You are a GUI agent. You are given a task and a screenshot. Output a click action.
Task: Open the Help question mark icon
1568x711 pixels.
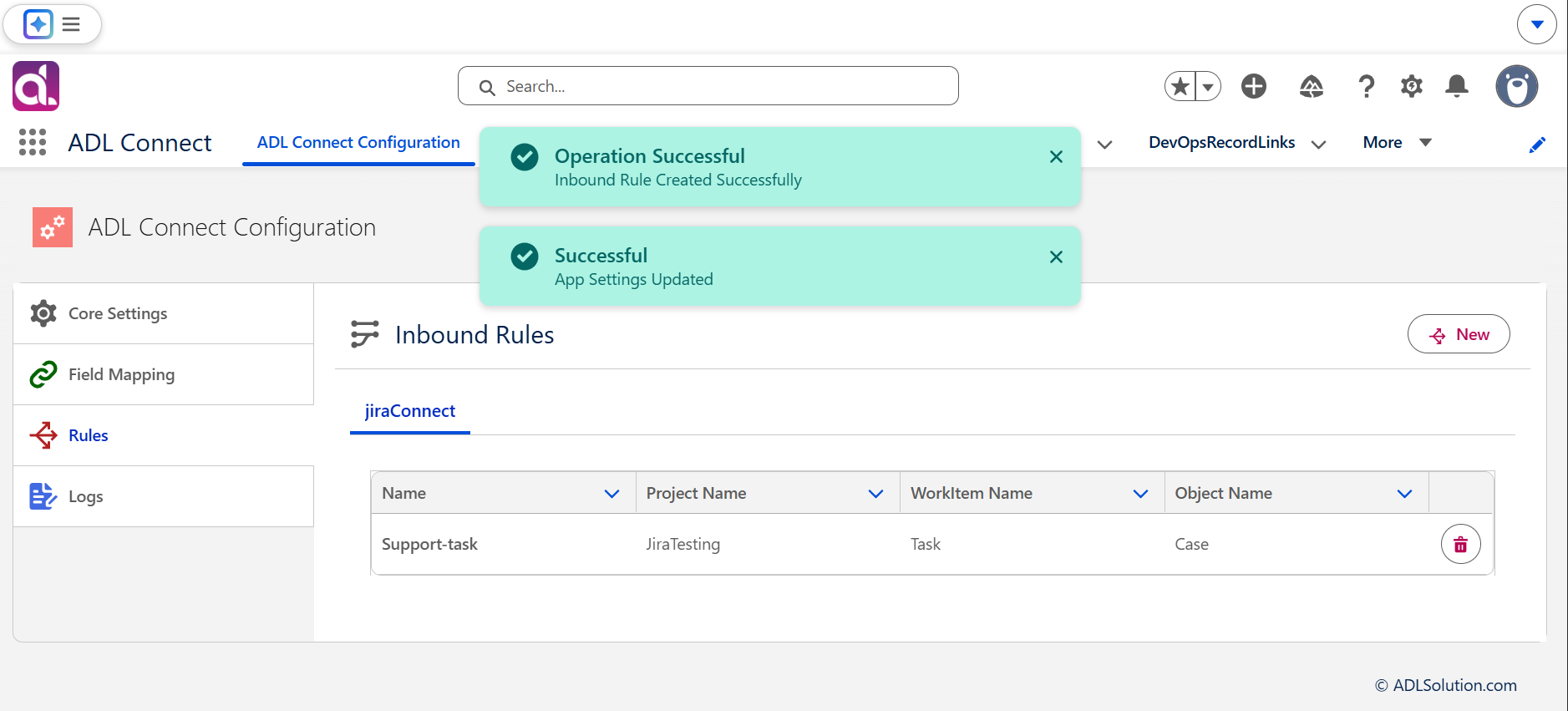tap(1366, 86)
